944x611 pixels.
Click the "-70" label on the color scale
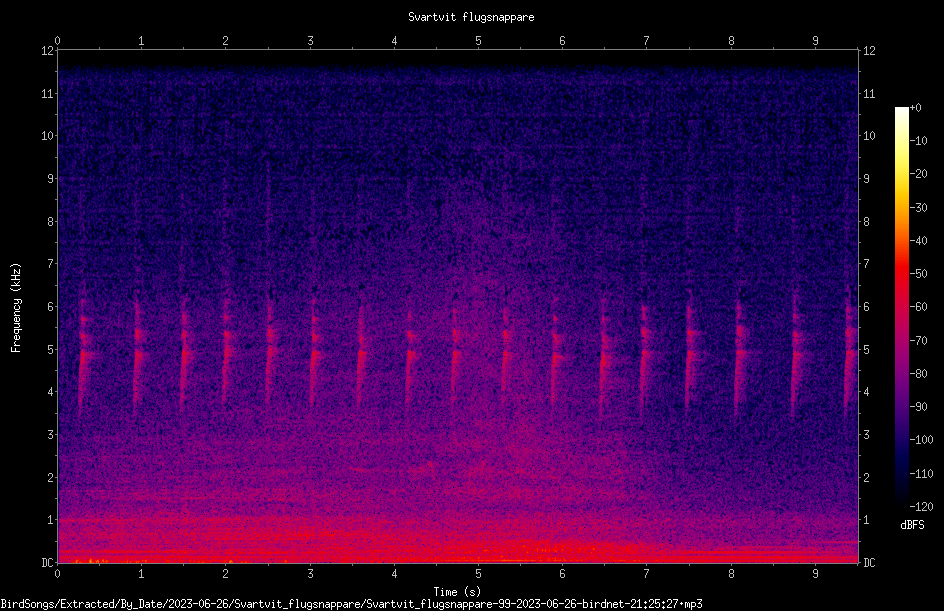tap(919, 341)
